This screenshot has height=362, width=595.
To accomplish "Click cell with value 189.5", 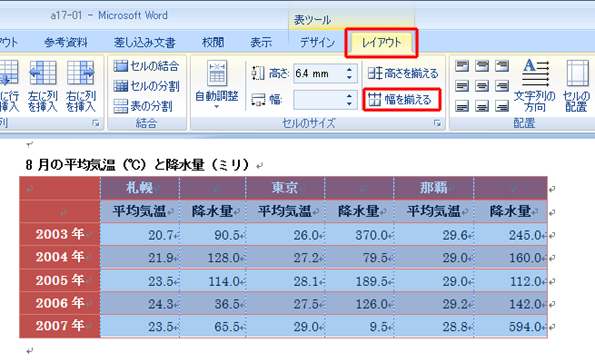I will point(359,281).
